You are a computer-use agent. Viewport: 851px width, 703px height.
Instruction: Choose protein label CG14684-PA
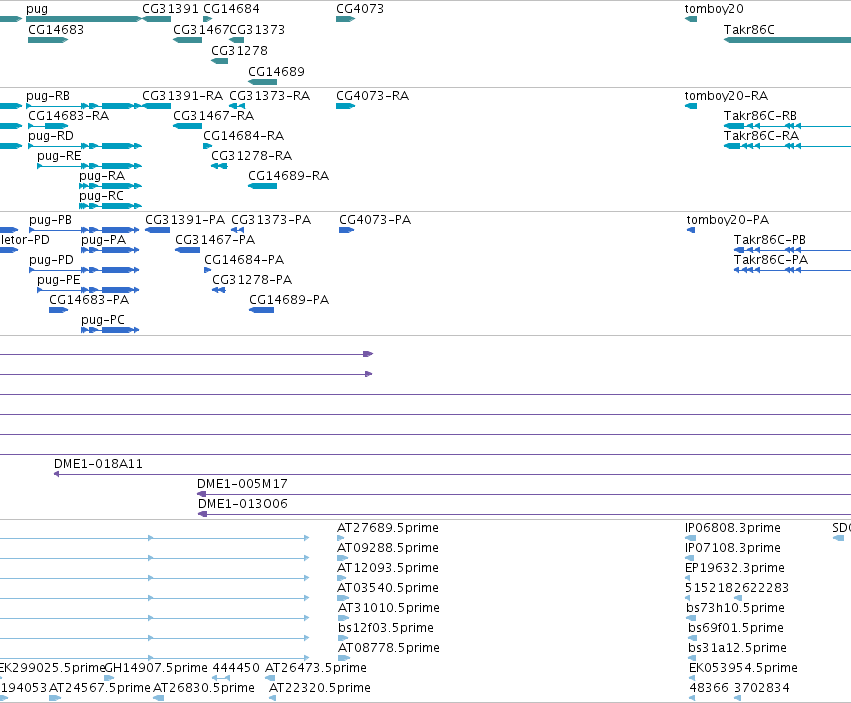pos(244,261)
